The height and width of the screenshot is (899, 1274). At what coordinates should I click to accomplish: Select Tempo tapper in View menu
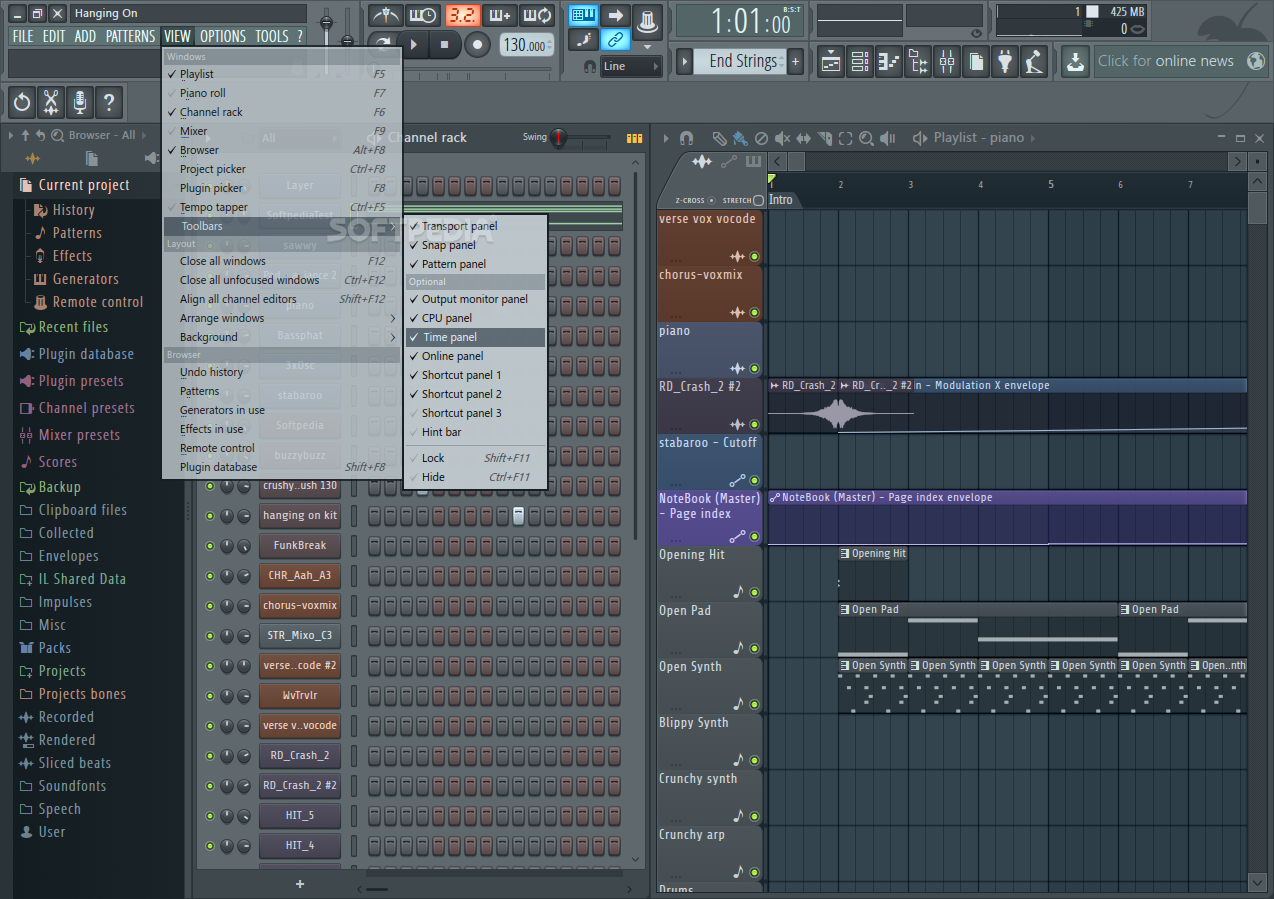click(x=282, y=207)
